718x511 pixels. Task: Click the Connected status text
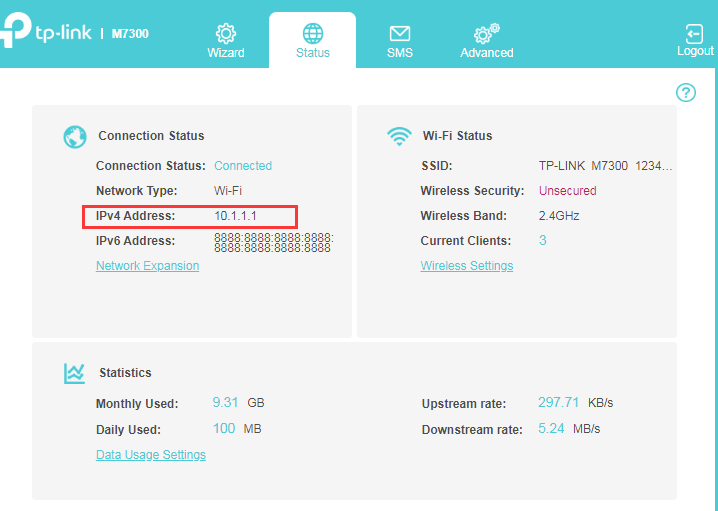point(243,166)
